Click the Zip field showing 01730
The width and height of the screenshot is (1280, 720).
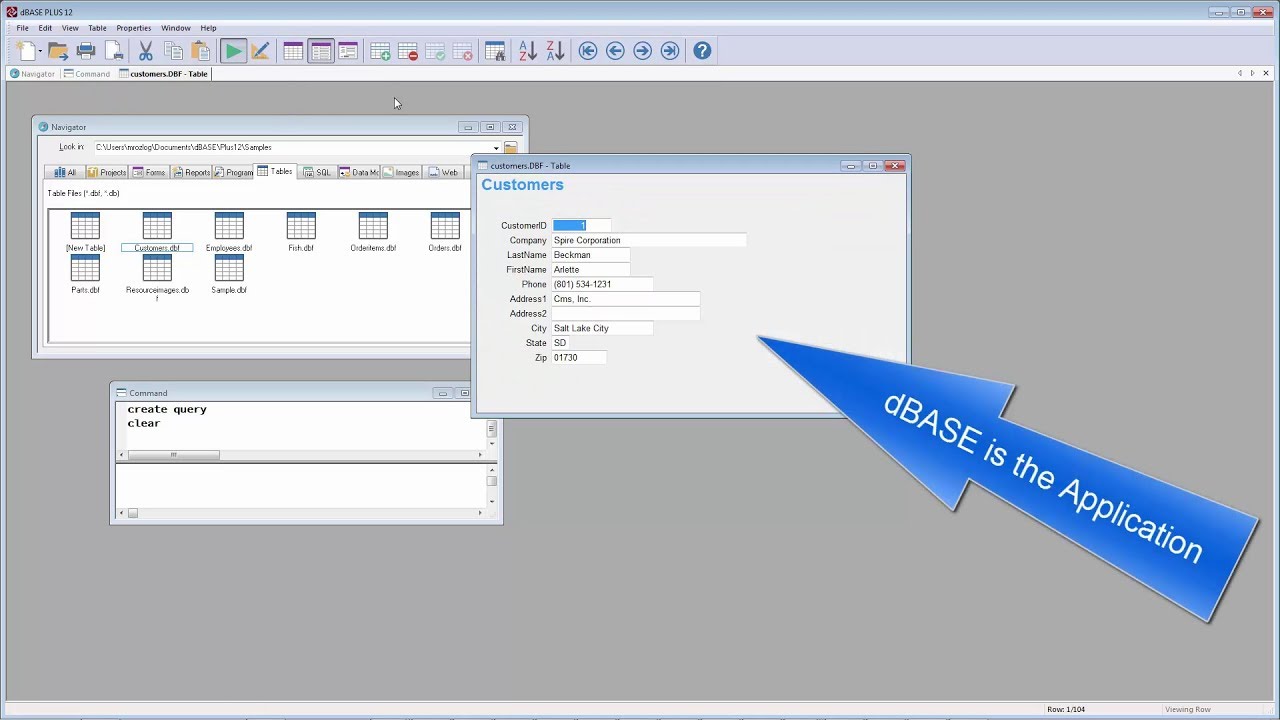coord(579,357)
